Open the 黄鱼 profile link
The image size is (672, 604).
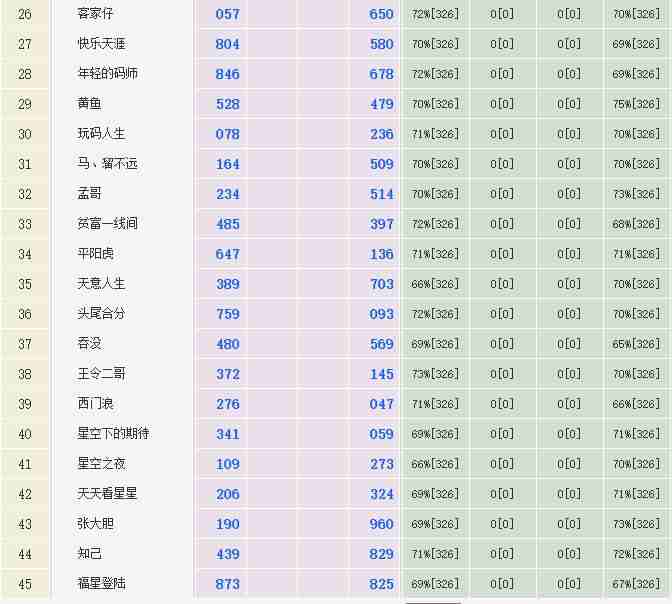(x=89, y=104)
